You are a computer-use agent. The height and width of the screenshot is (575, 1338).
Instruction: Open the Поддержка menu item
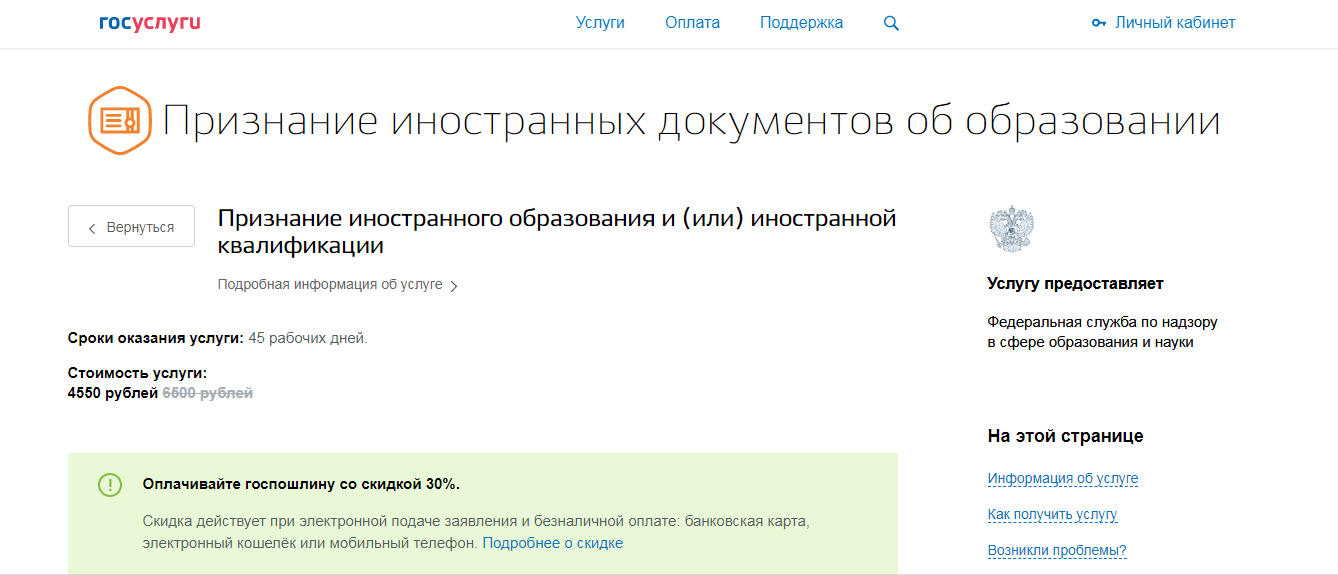pos(801,23)
